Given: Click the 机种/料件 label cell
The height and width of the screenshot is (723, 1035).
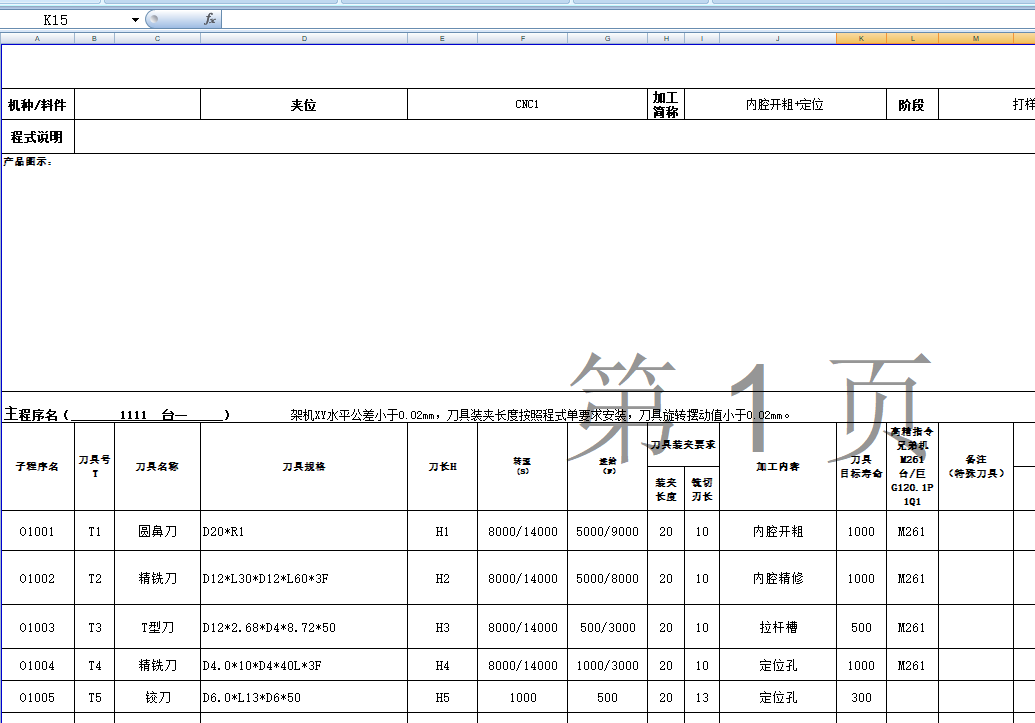Looking at the screenshot, I should click(x=38, y=104).
